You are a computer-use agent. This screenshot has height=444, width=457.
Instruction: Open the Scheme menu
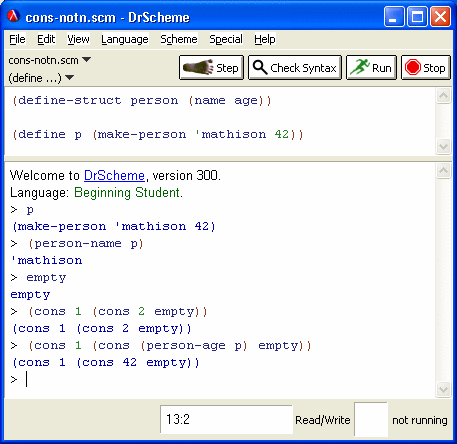coord(179,39)
